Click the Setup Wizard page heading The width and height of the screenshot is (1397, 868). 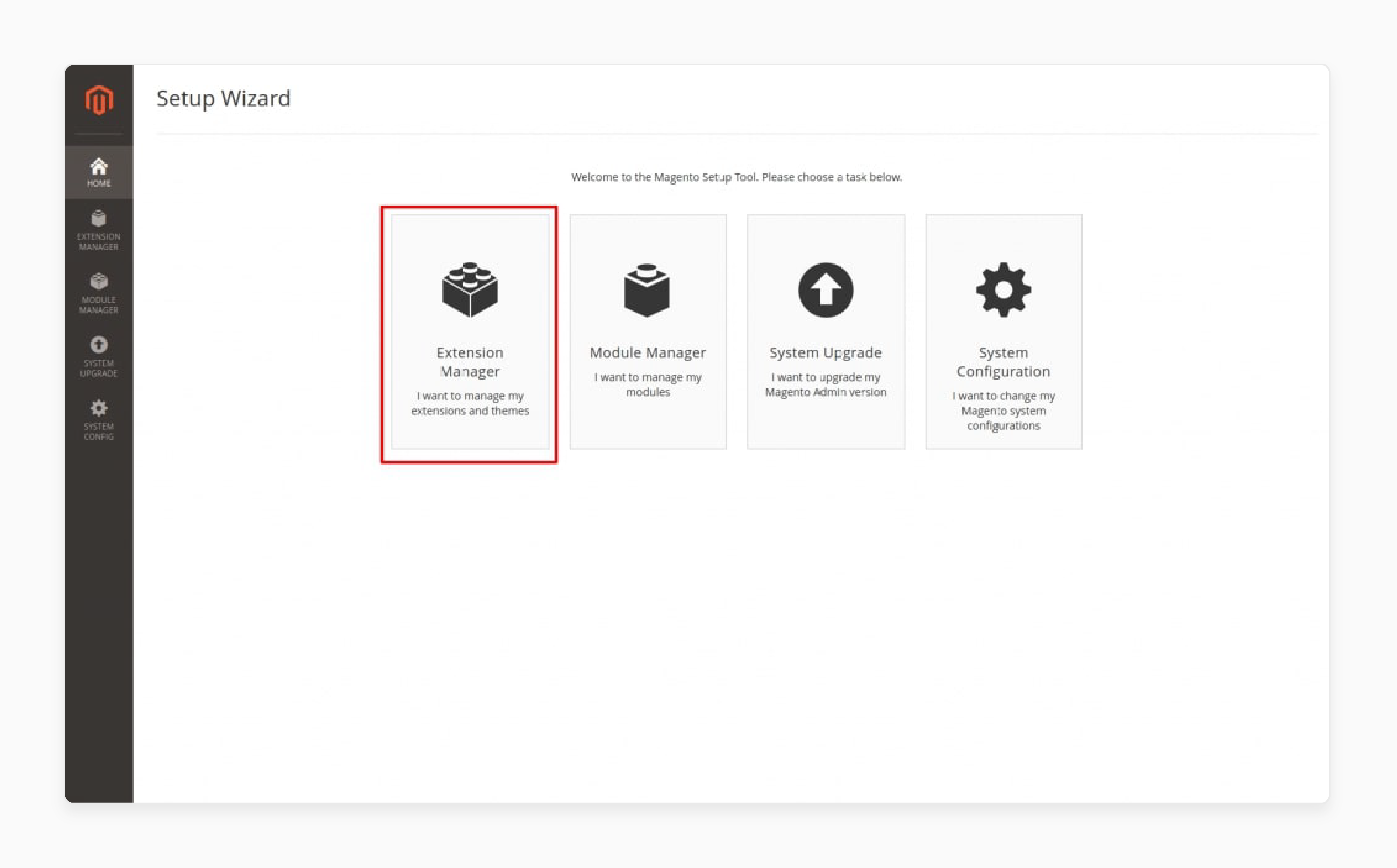[x=223, y=99]
